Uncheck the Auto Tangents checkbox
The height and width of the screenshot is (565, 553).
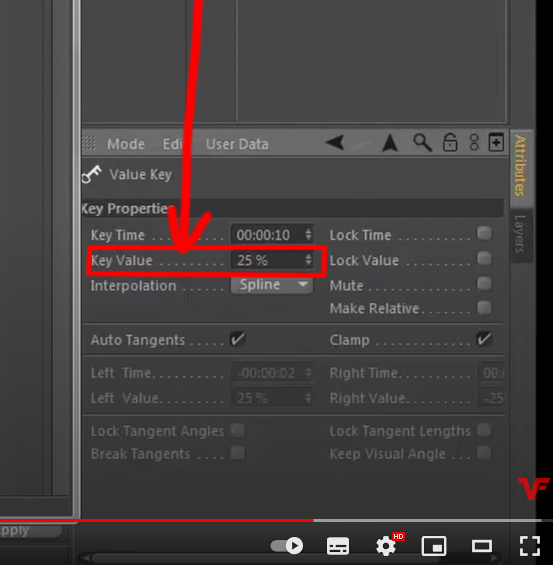pos(237,339)
